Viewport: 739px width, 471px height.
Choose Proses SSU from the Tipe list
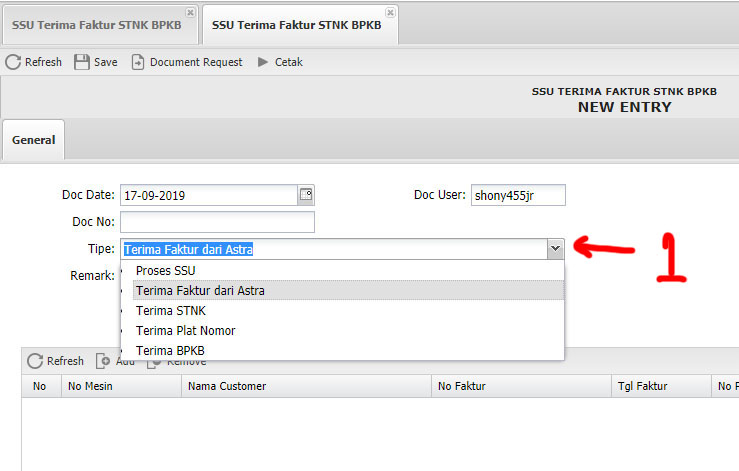click(x=166, y=271)
